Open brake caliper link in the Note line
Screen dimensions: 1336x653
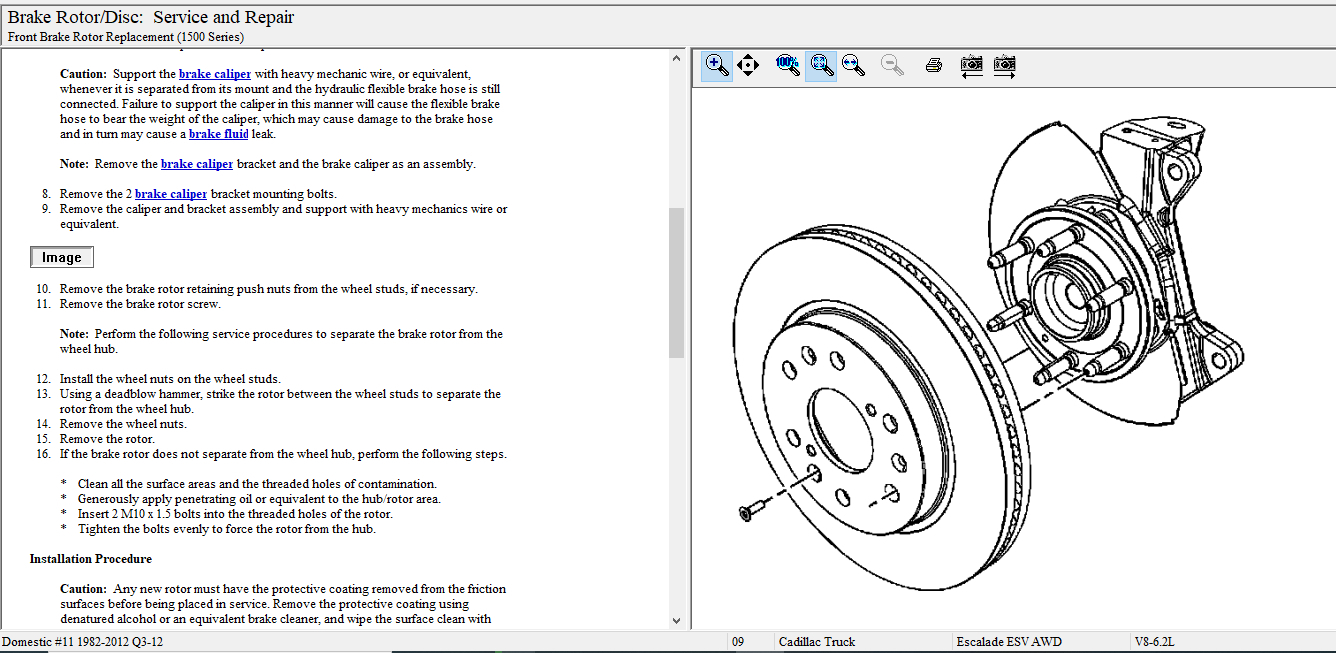[x=197, y=164]
